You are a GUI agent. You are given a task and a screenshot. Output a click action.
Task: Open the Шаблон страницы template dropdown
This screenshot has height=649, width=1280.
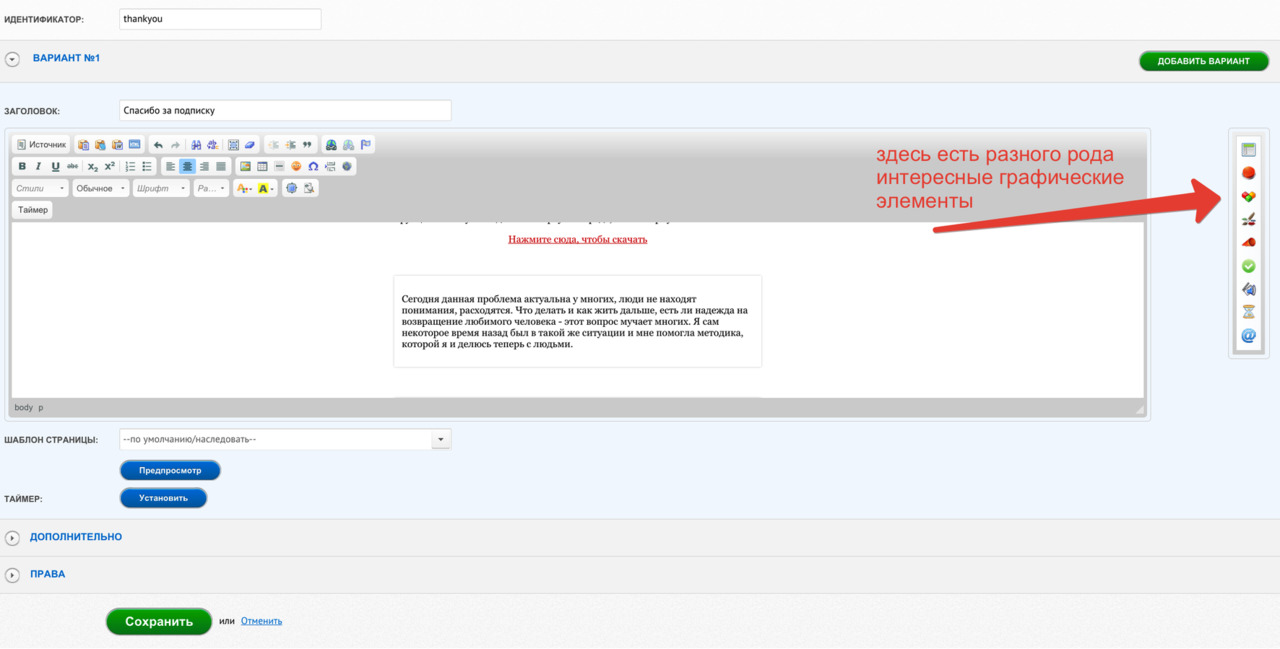coord(285,439)
